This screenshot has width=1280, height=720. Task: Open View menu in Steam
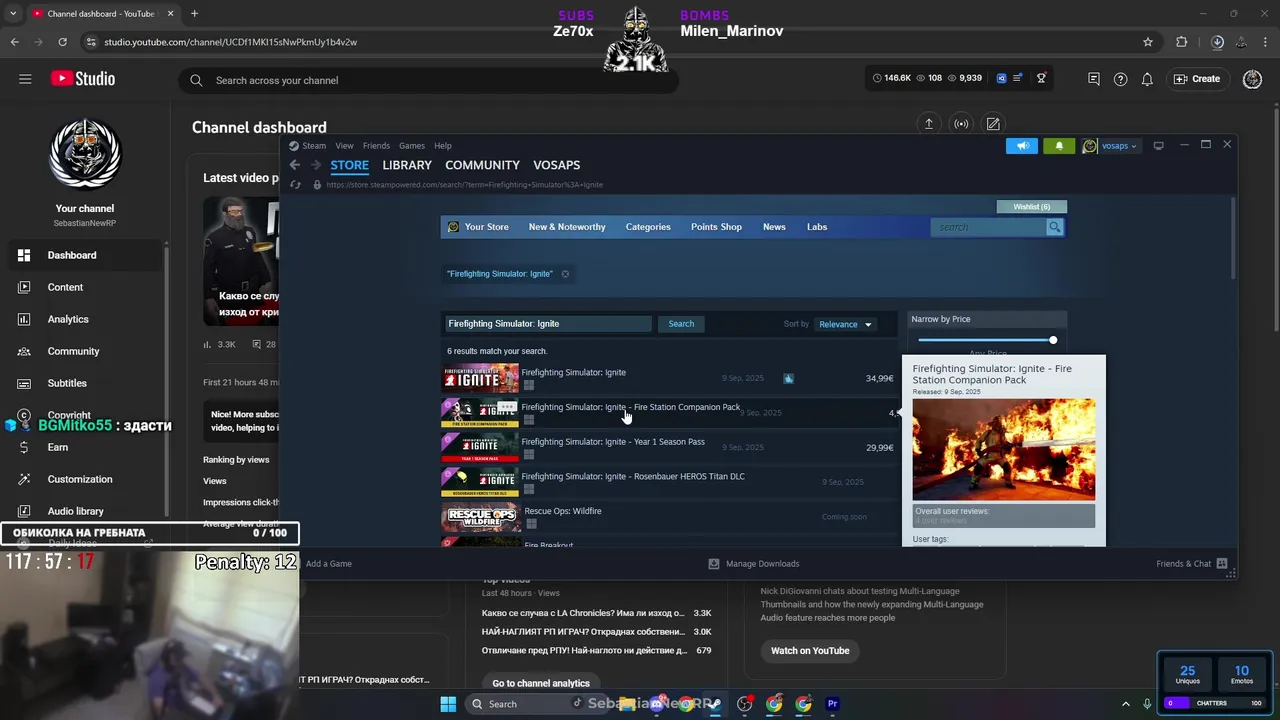coord(344,146)
